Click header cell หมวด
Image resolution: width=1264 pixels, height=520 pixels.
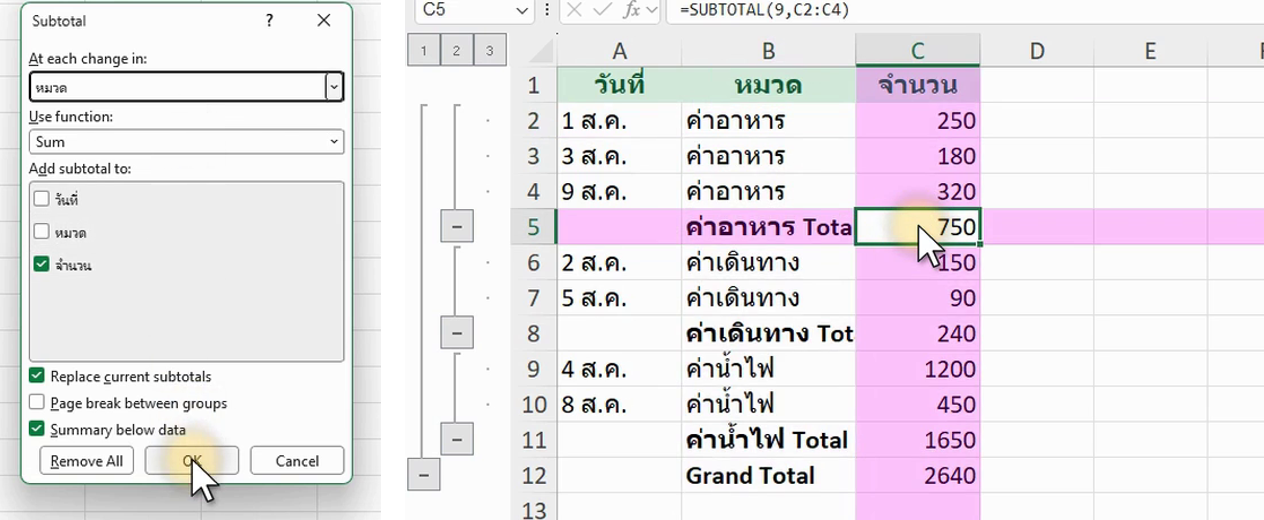pyautogui.click(x=768, y=85)
